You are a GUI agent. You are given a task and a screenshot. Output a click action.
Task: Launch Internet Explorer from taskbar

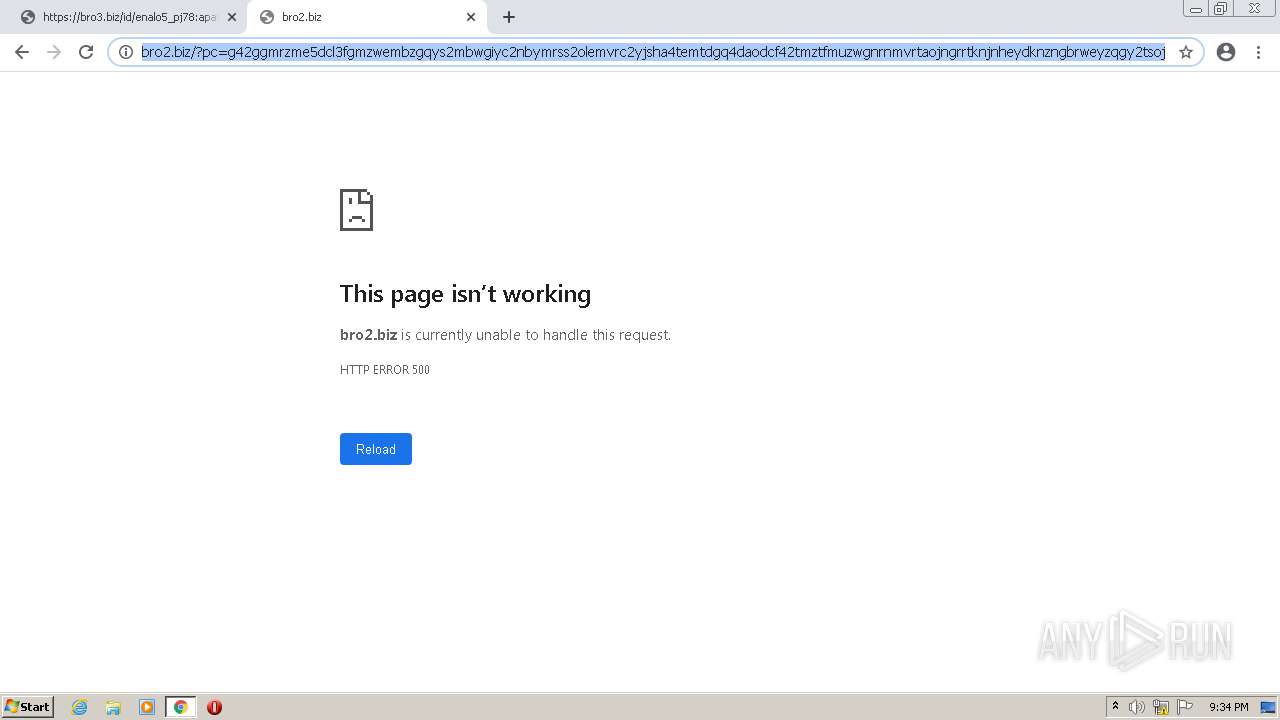tap(80, 707)
